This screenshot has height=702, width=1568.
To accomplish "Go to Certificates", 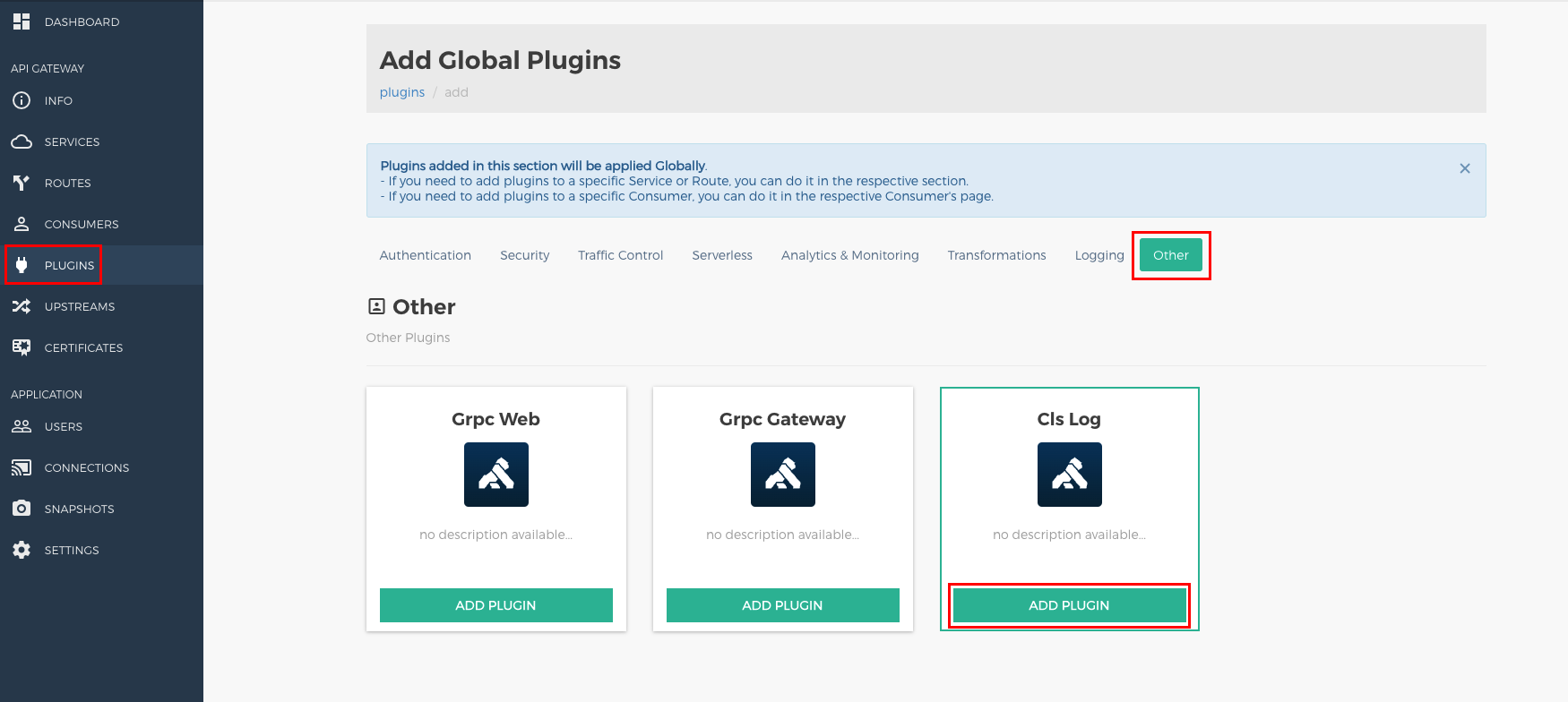I will click(101, 347).
